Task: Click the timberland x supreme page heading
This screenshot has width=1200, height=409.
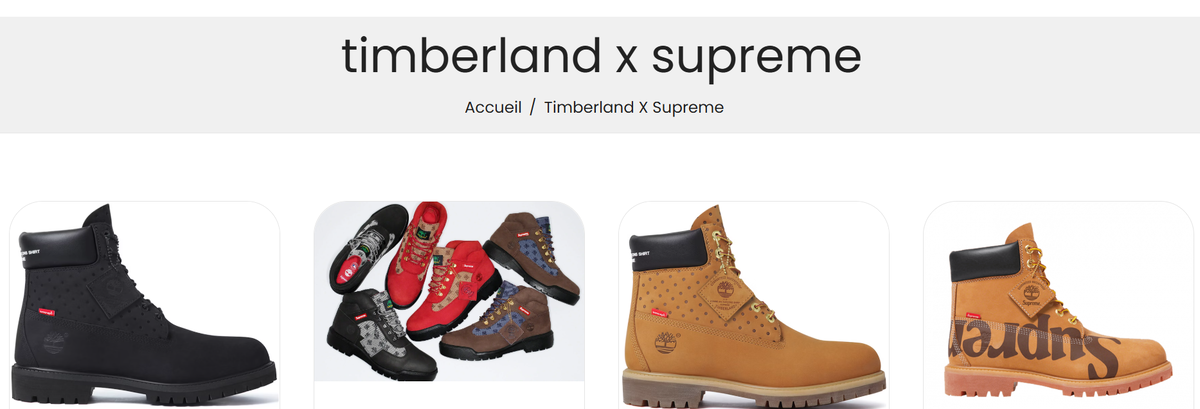Action: click(x=601, y=56)
